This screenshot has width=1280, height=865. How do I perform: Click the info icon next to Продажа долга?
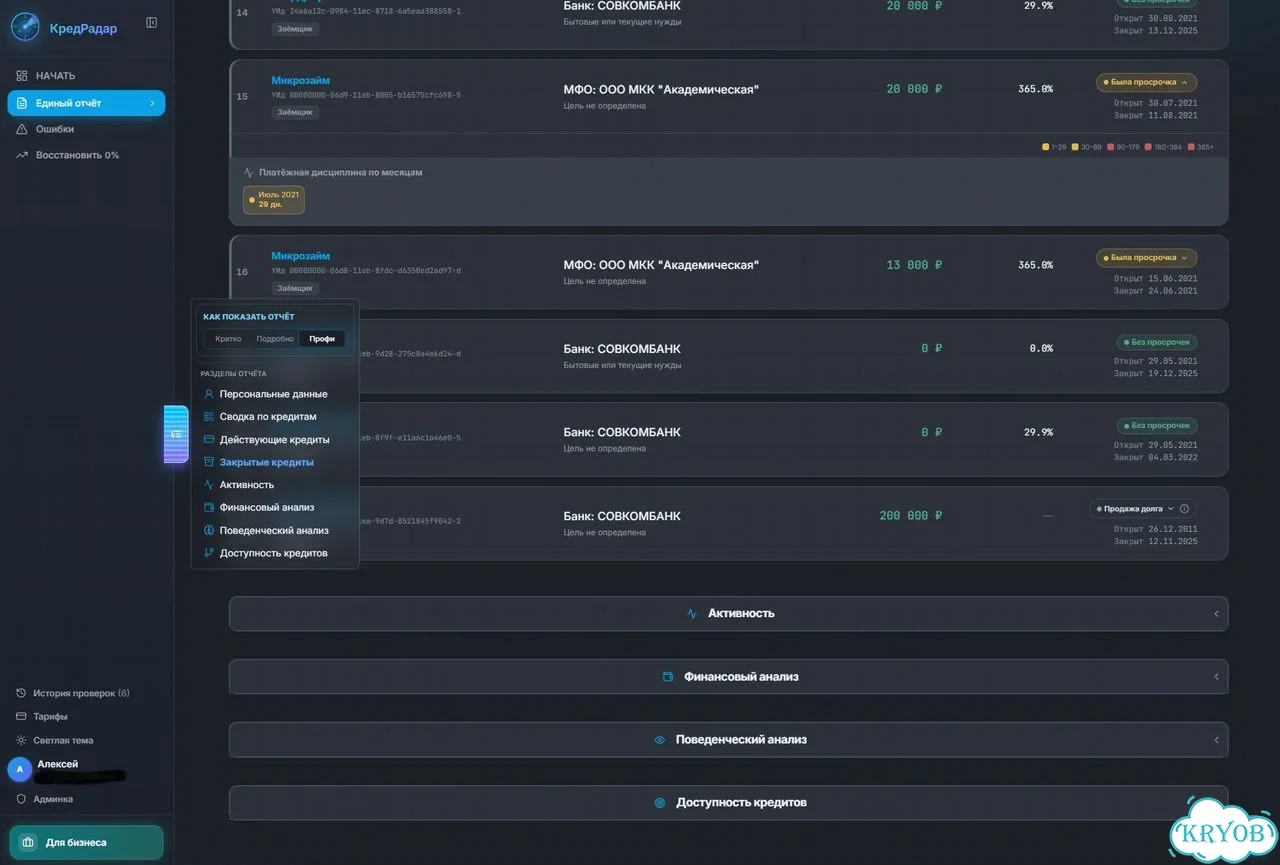[1185, 509]
